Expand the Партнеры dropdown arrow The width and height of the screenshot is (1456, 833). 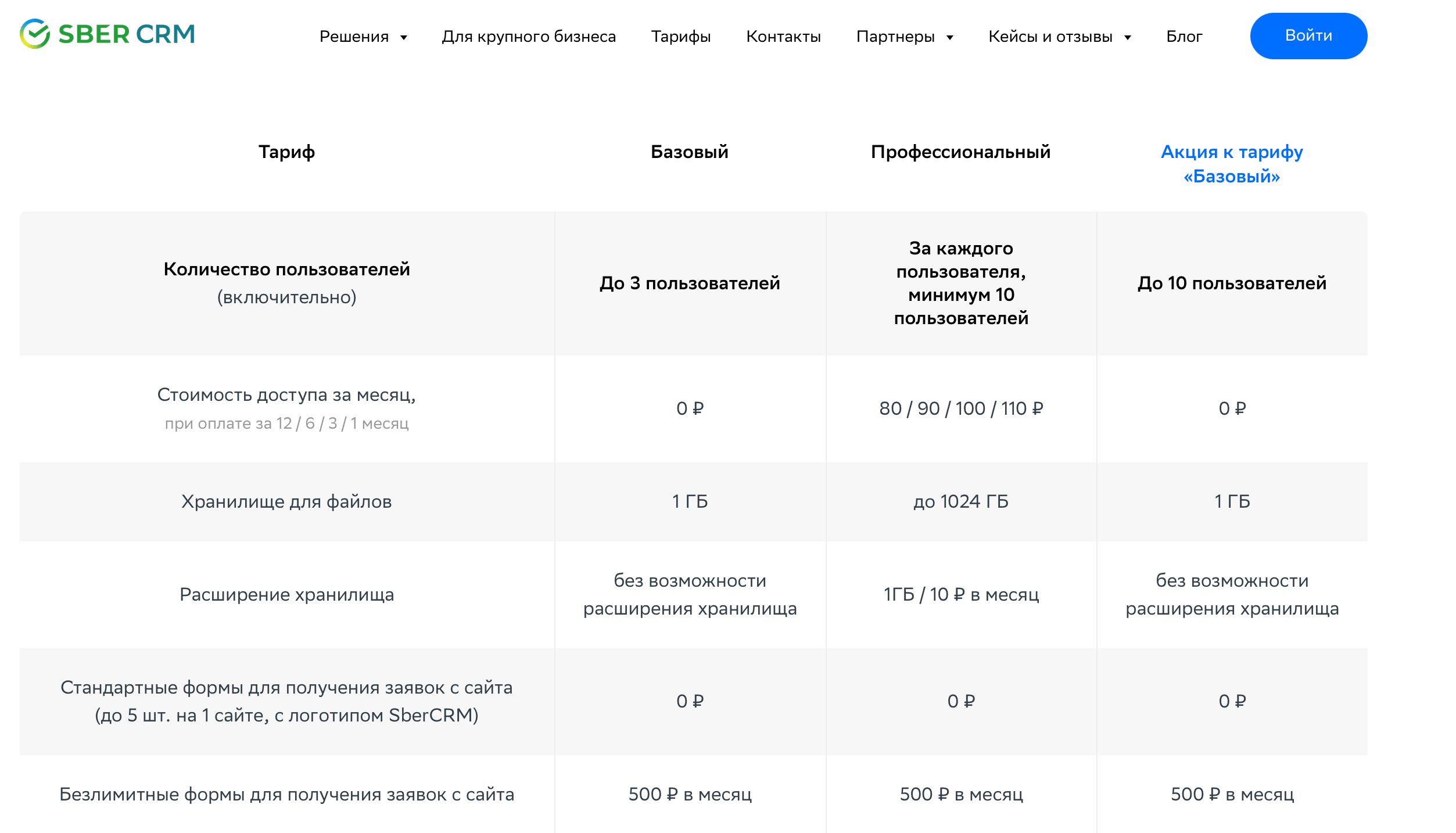pos(950,38)
